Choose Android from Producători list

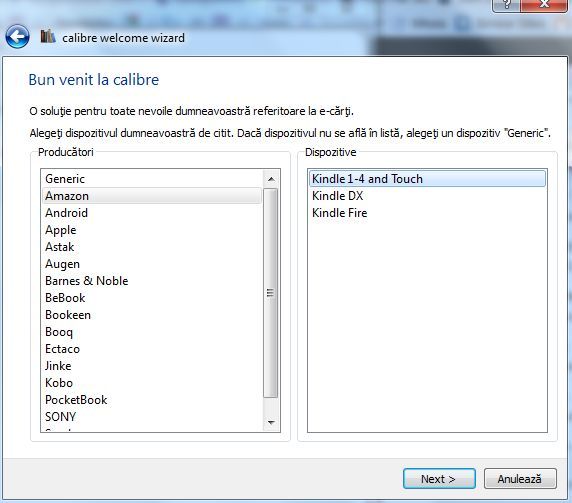pyautogui.click(x=152, y=213)
